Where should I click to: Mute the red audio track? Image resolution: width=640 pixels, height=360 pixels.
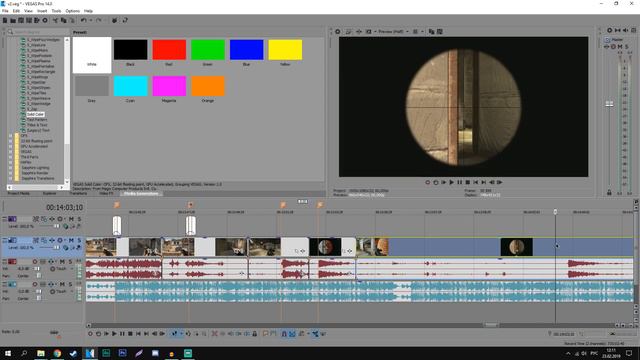coord(62,262)
